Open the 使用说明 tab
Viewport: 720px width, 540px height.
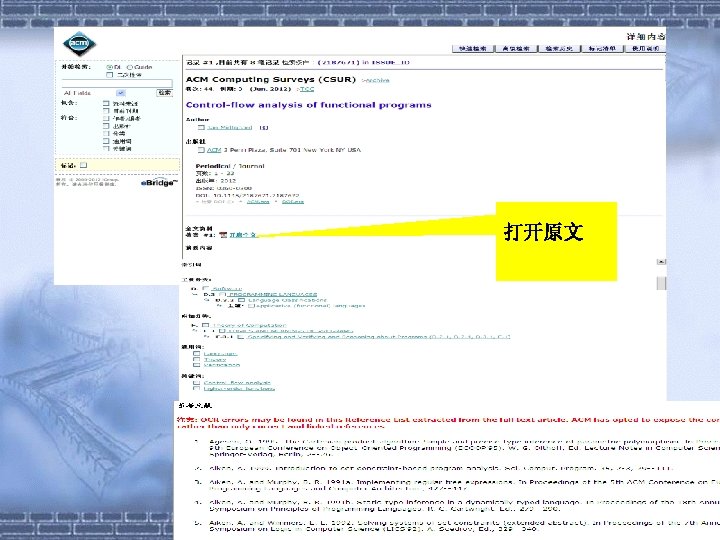[x=645, y=48]
